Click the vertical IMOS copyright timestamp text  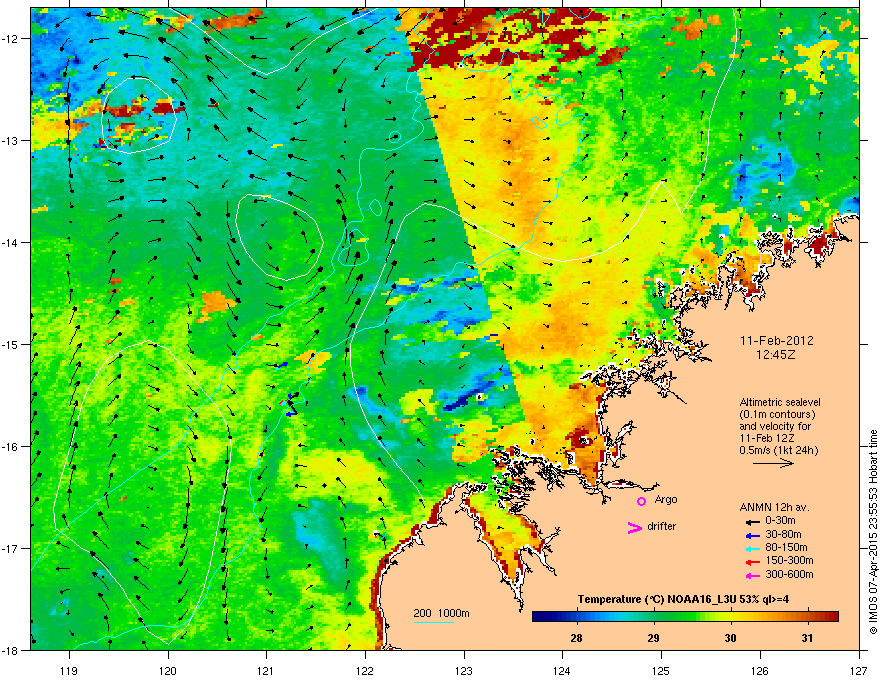pyautogui.click(x=873, y=532)
